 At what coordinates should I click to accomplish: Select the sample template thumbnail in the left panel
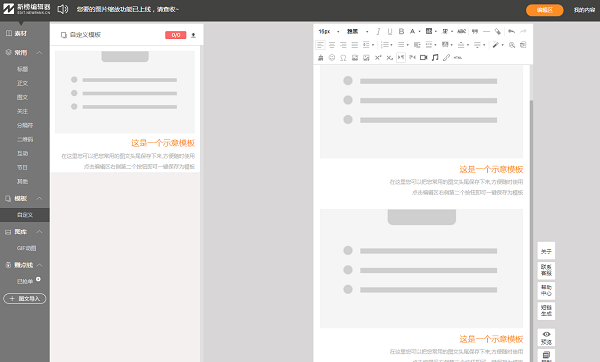(125, 92)
